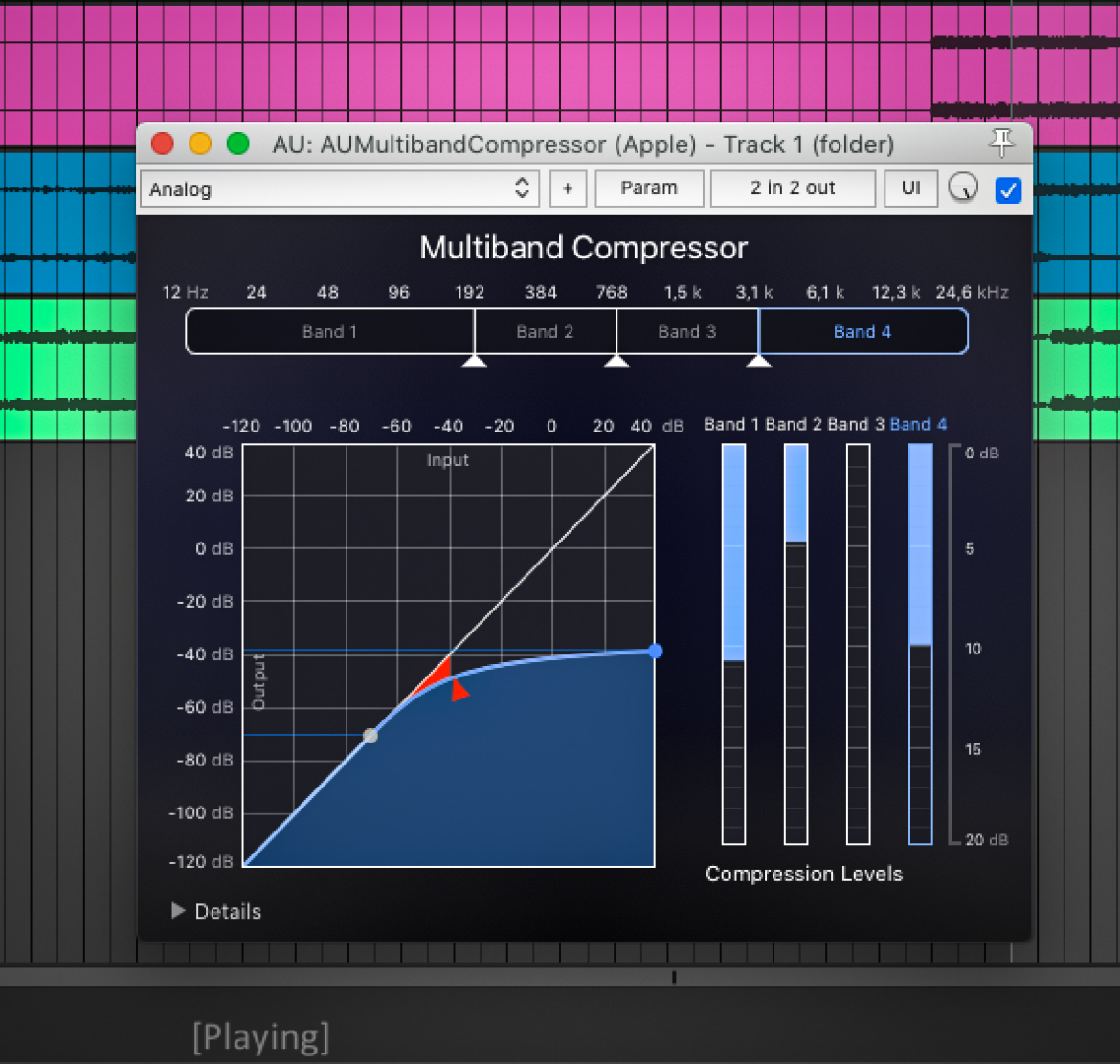1120x1064 pixels.
Task: Click the crossover triangle between Band 2 and 3
Action: 616,362
